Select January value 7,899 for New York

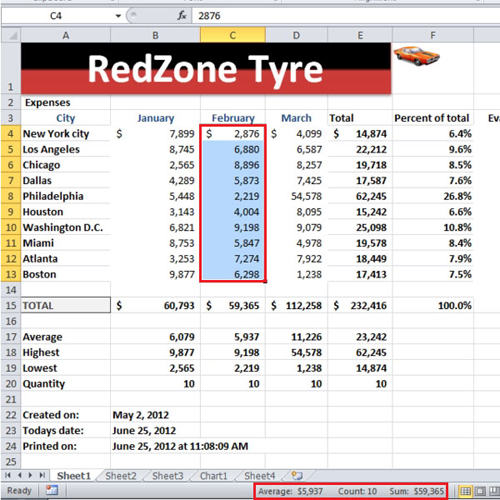tap(155, 134)
